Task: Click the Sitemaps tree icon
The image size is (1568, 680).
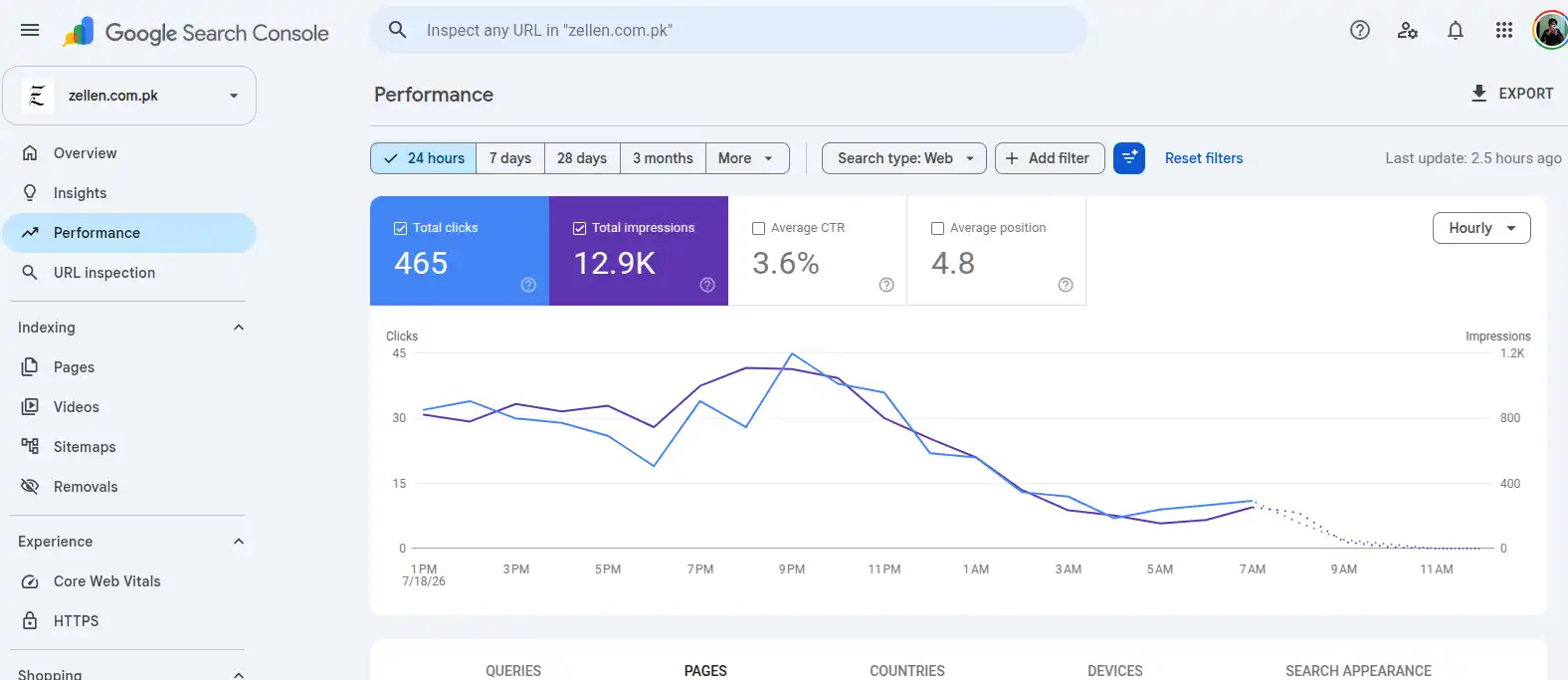Action: (30, 447)
